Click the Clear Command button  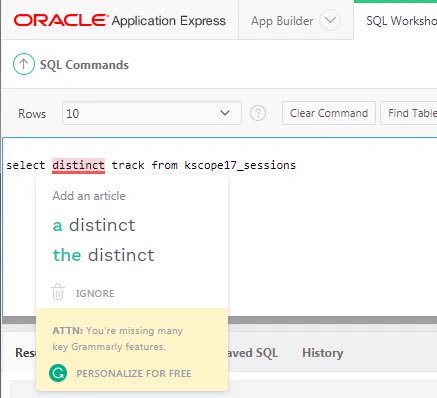[x=329, y=113]
